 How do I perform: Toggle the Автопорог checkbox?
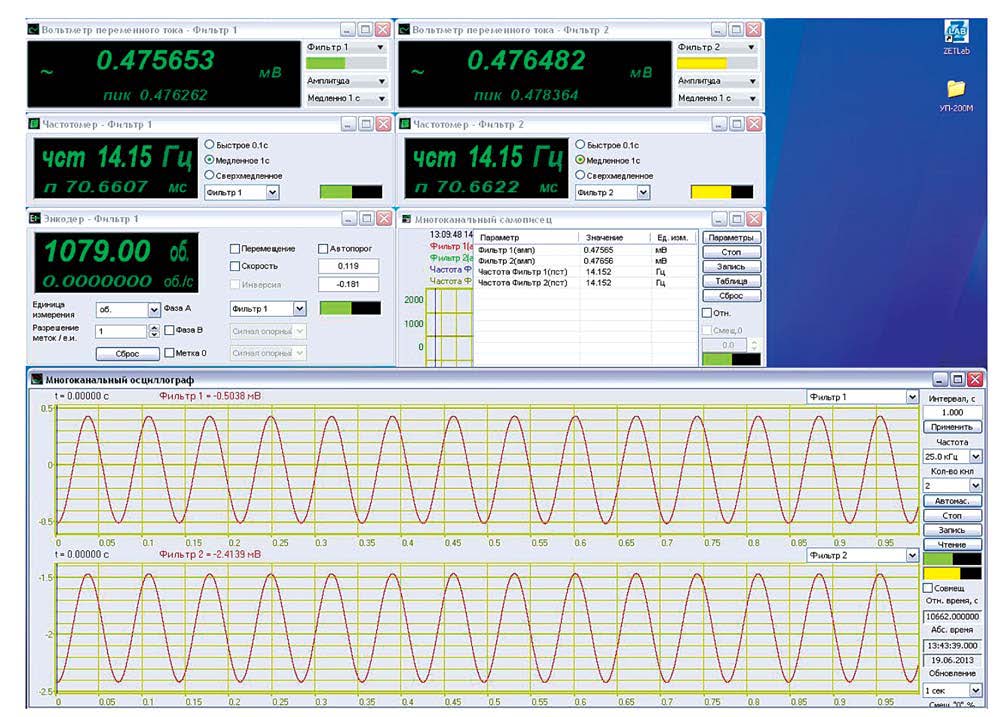click(323, 249)
